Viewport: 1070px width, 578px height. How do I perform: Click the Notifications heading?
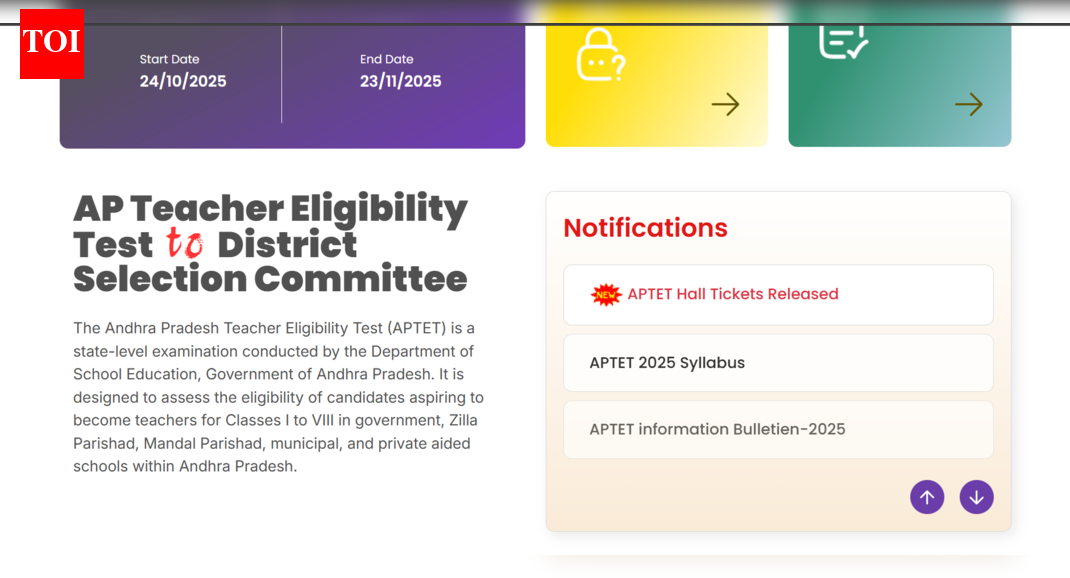[x=645, y=228]
